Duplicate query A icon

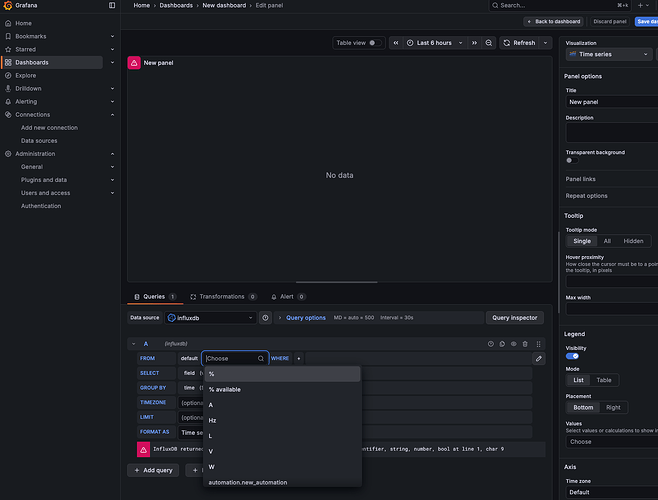click(x=502, y=344)
